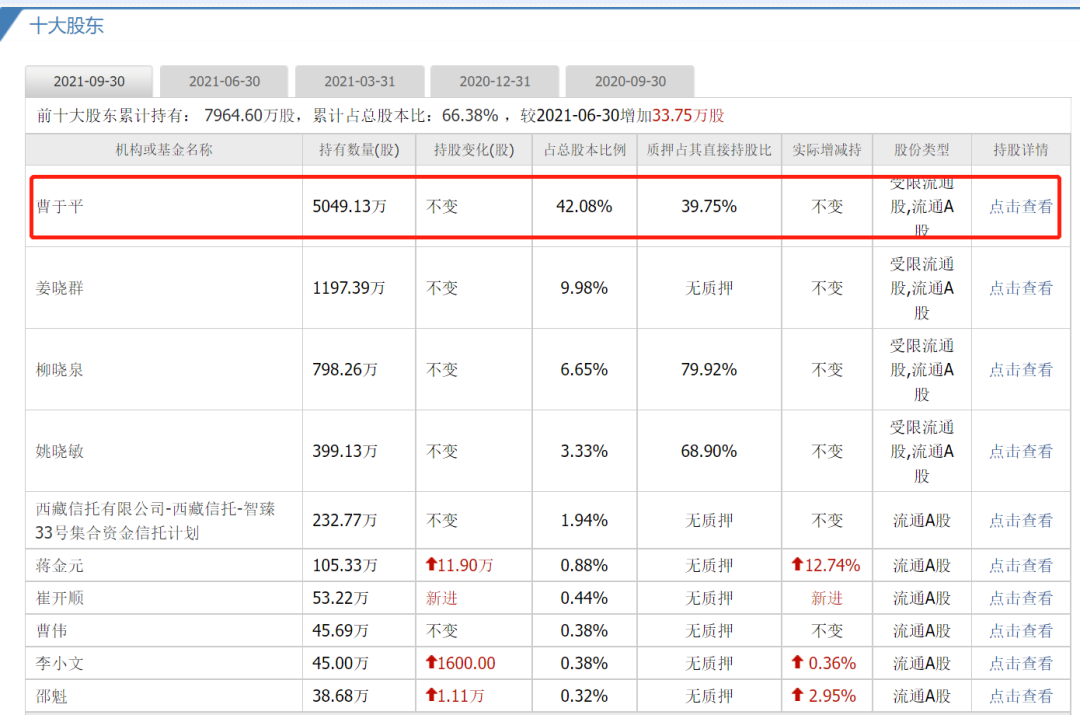Switch to the 2020-12-31 tab

[495, 81]
